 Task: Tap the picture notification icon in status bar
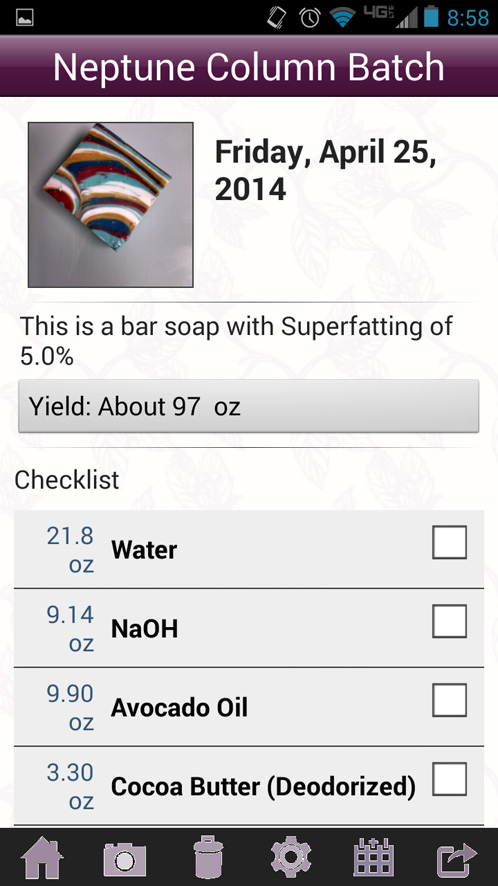25,18
